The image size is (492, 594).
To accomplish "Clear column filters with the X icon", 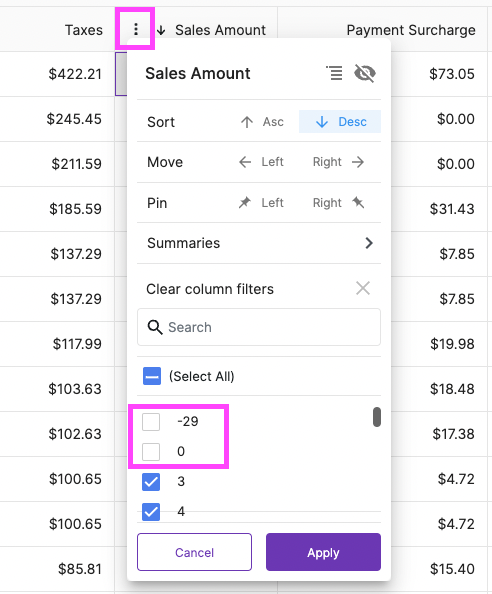I will click(x=363, y=289).
